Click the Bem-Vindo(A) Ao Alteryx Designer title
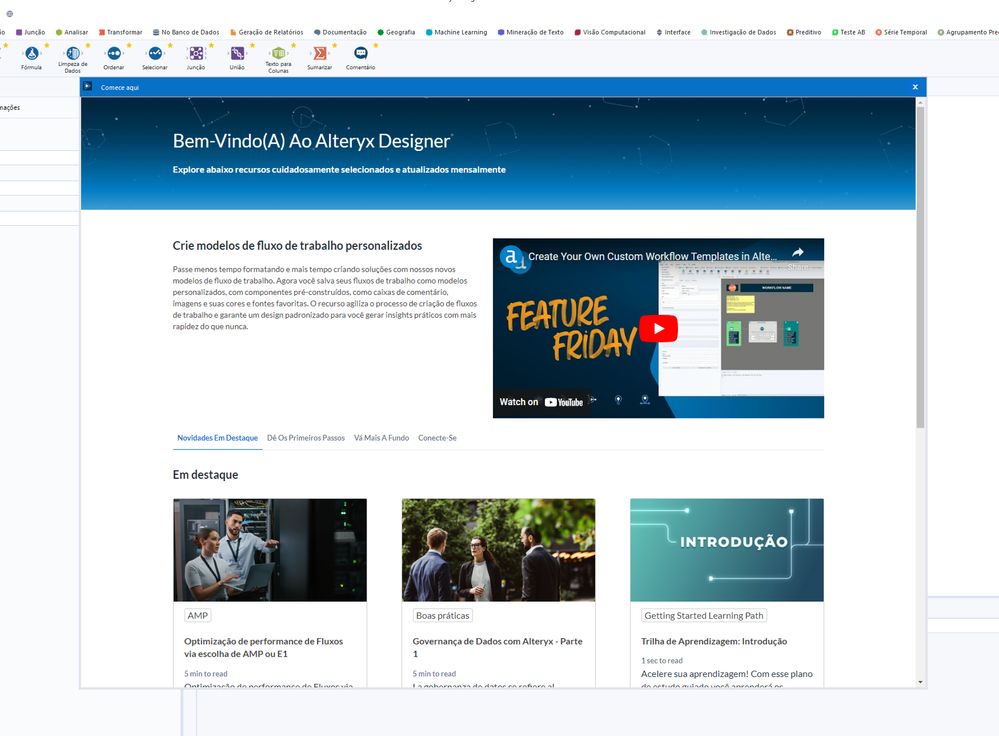This screenshot has width=999, height=736. point(312,141)
